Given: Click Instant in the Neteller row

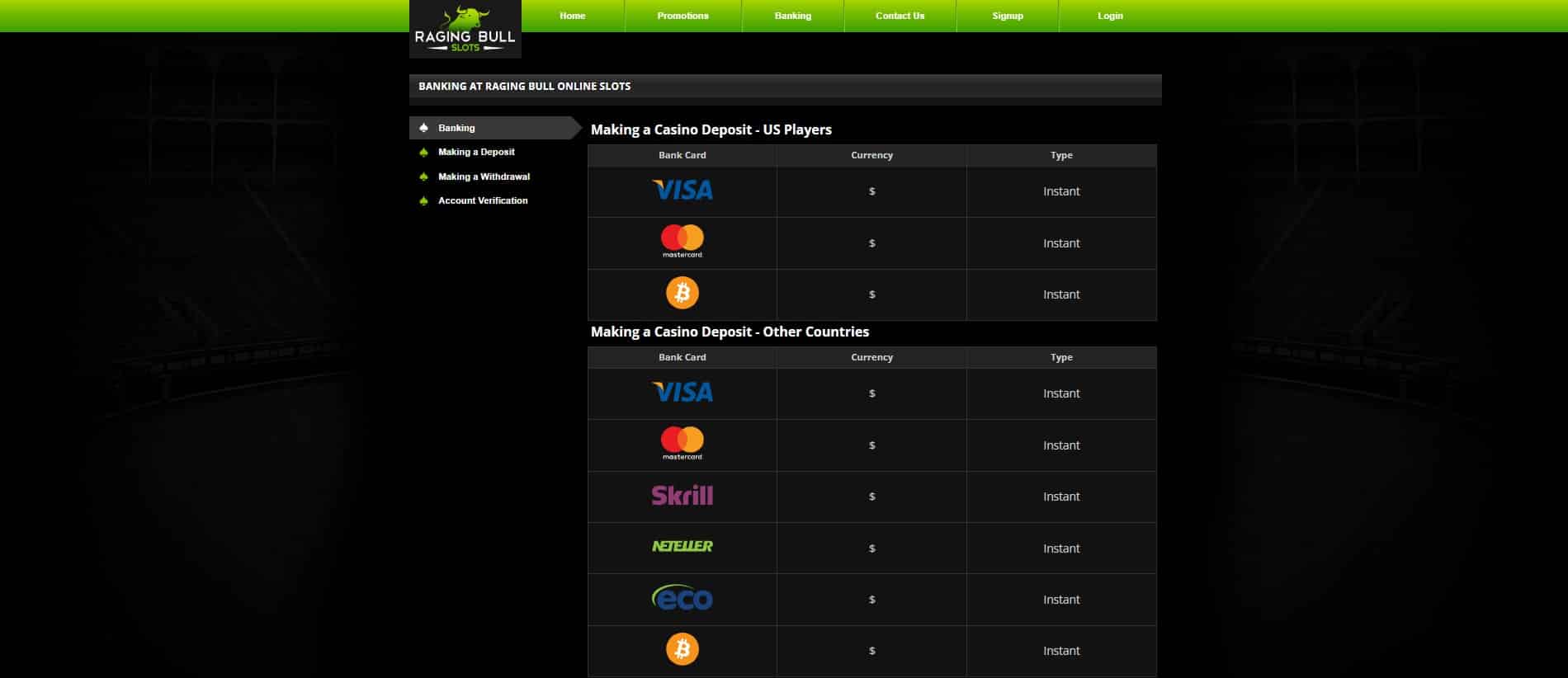Looking at the screenshot, I should (x=1061, y=549).
